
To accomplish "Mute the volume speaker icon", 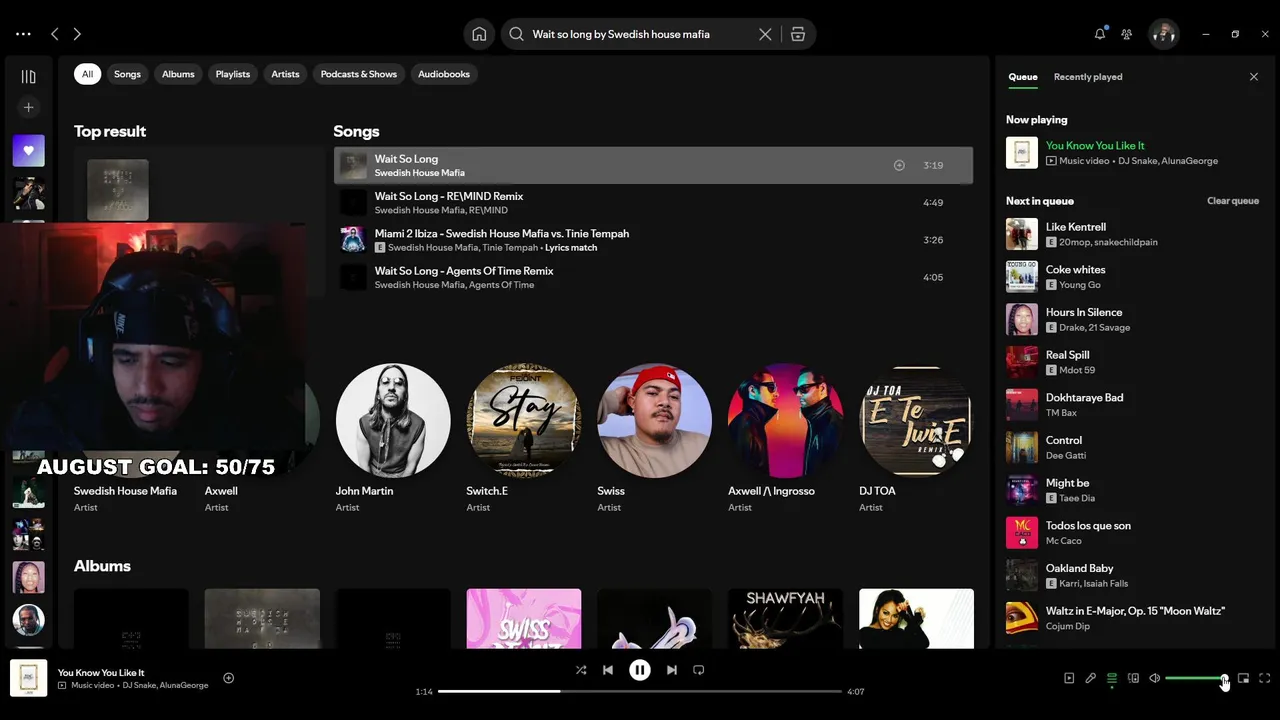I will (1155, 678).
